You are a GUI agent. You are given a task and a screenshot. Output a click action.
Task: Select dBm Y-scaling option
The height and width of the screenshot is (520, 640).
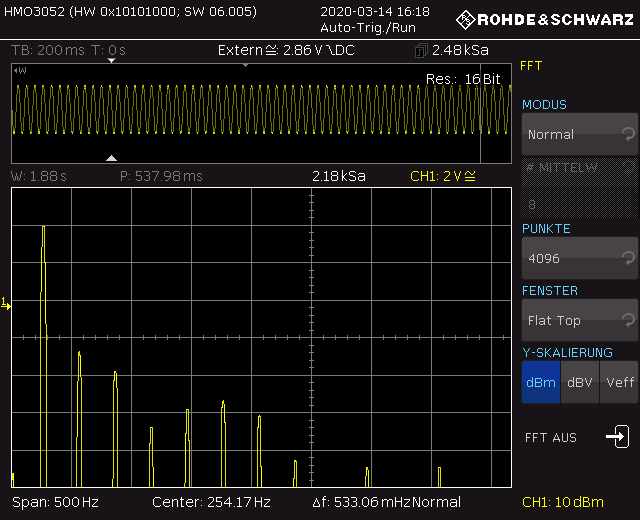click(x=540, y=382)
